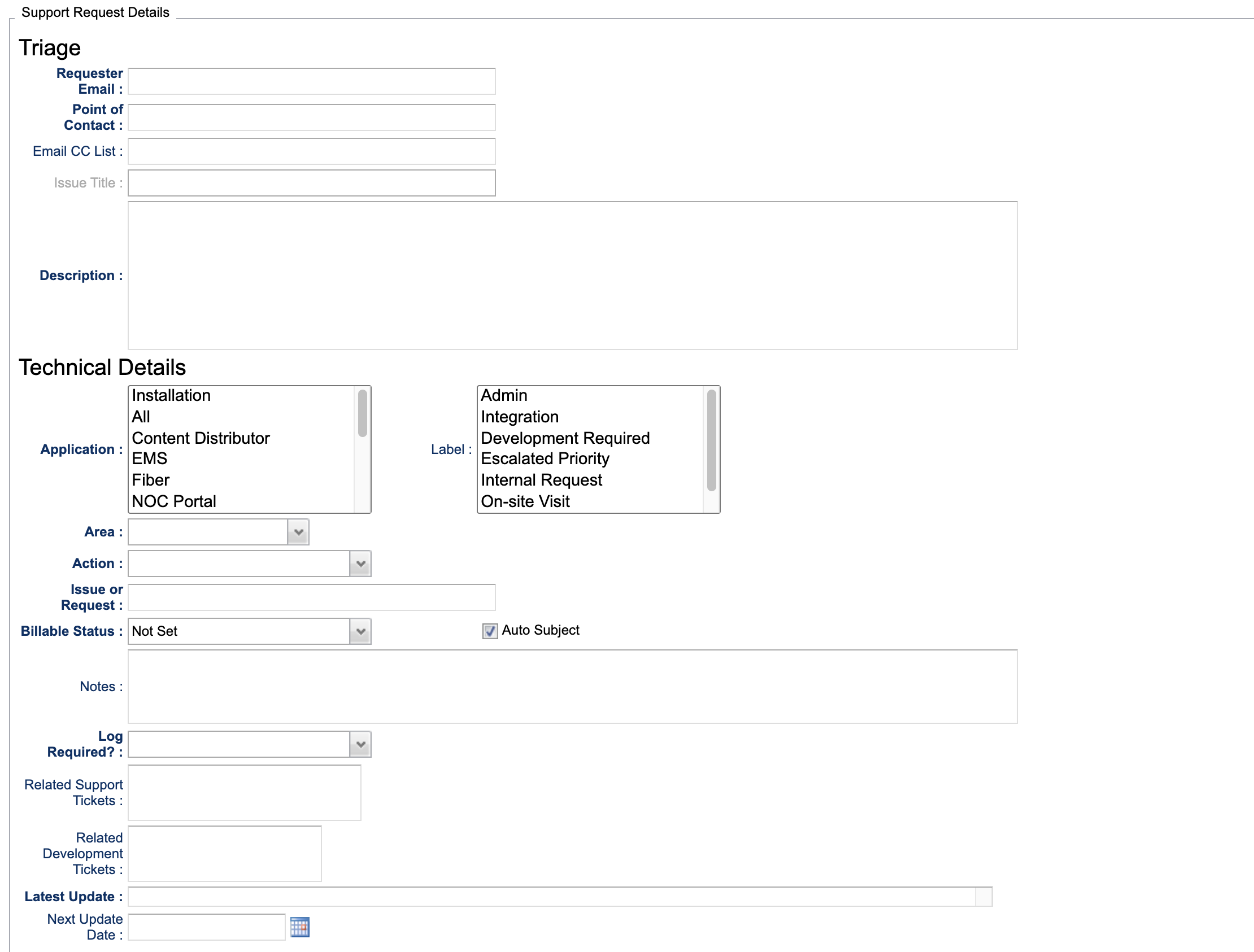The width and height of the screenshot is (1254, 952).
Task: Open the Log Required dropdown
Action: 360,744
